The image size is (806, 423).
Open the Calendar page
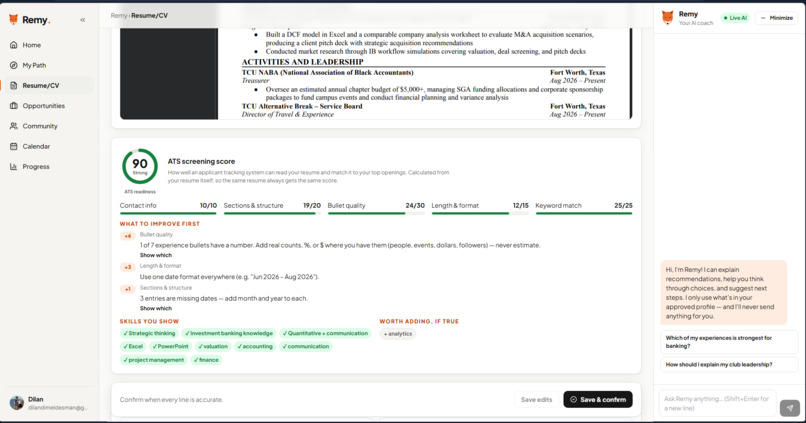point(48,146)
